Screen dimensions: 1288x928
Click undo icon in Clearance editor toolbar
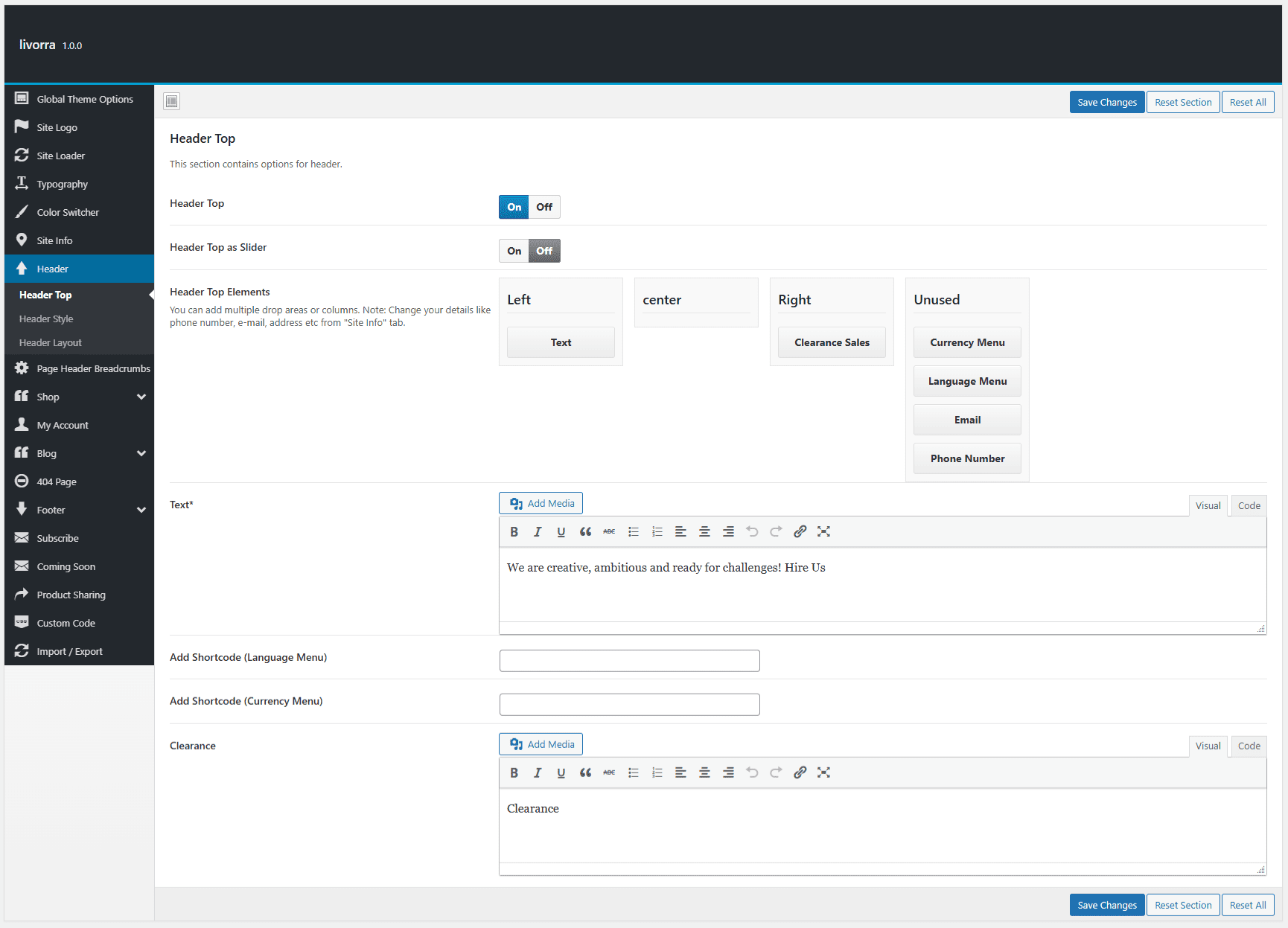[752, 772]
